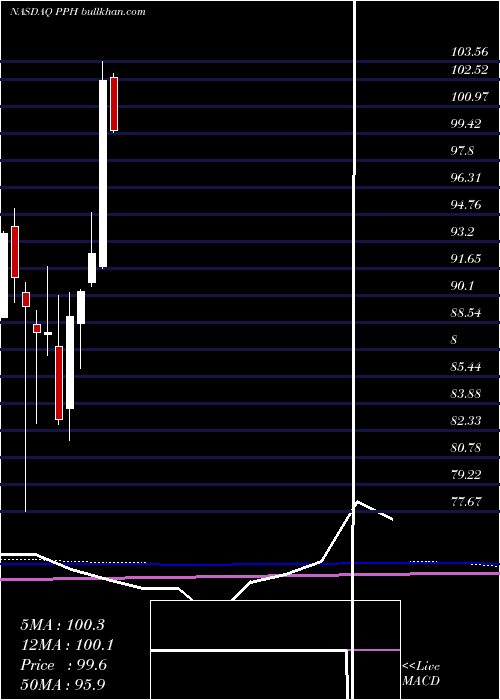Click the 82.33 price axis label
The width and height of the screenshot is (500, 700).
466,421
